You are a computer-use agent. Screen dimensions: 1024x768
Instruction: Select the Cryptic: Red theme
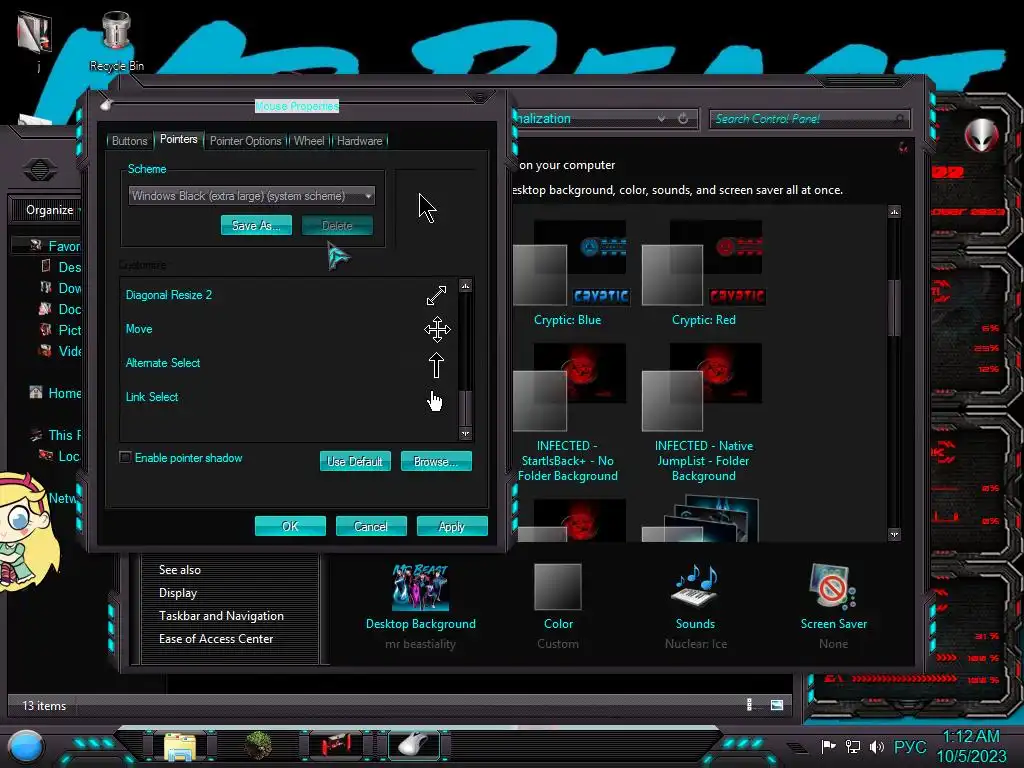(x=703, y=273)
